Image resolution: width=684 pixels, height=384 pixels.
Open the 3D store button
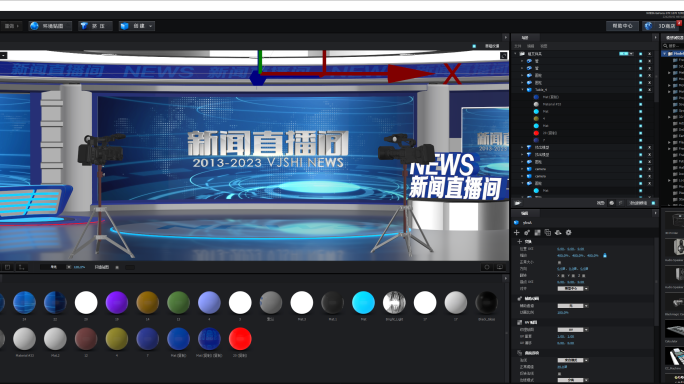click(x=661, y=26)
